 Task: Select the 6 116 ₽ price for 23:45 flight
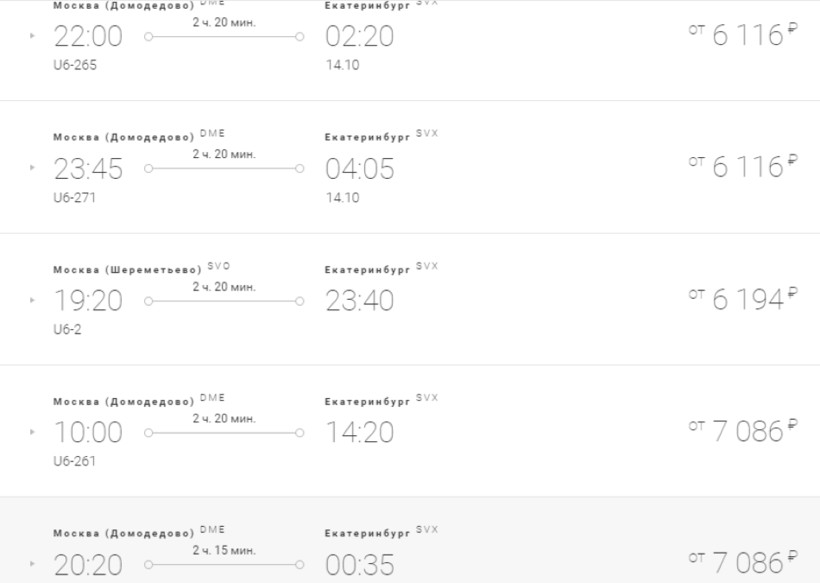(742, 167)
